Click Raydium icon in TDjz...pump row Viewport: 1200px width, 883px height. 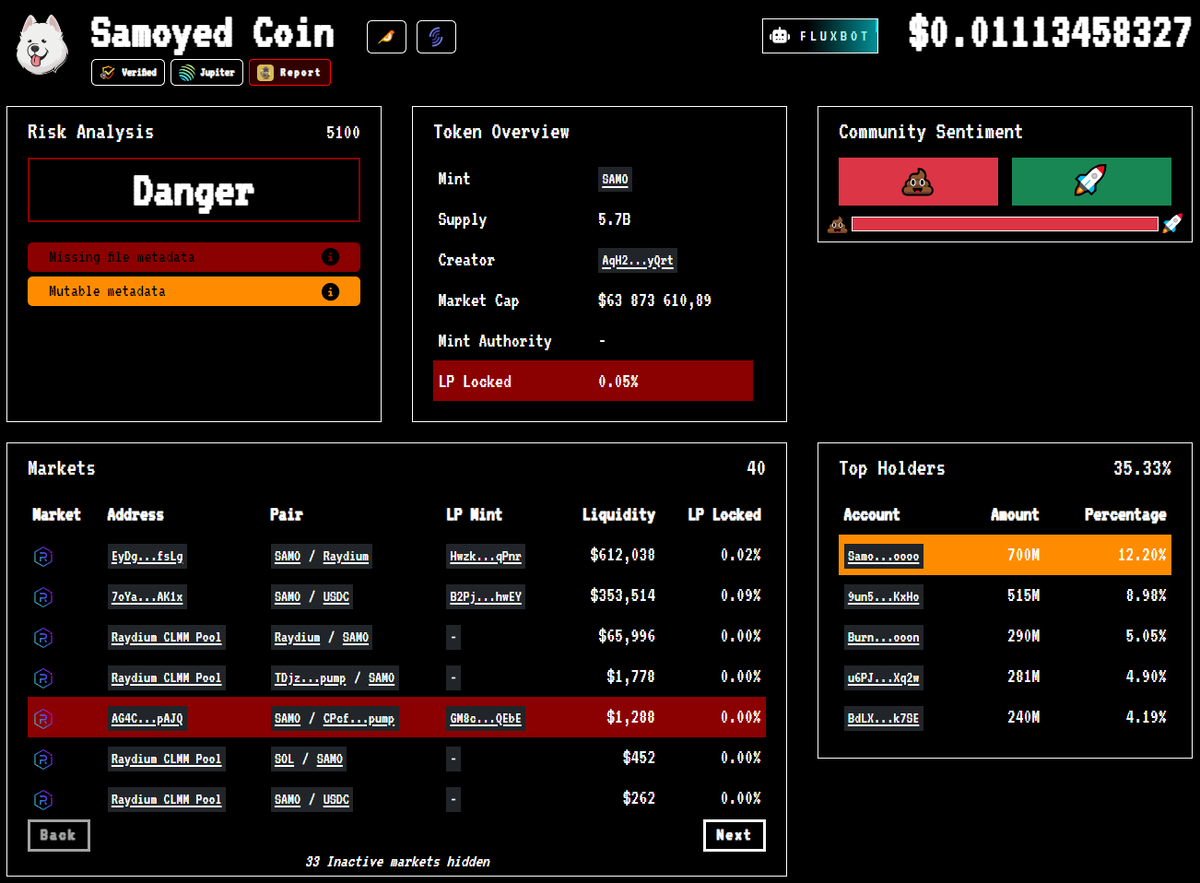pyautogui.click(x=43, y=678)
